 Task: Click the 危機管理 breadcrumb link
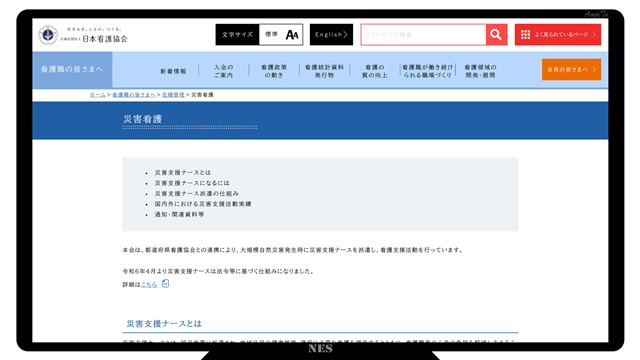coord(173,95)
